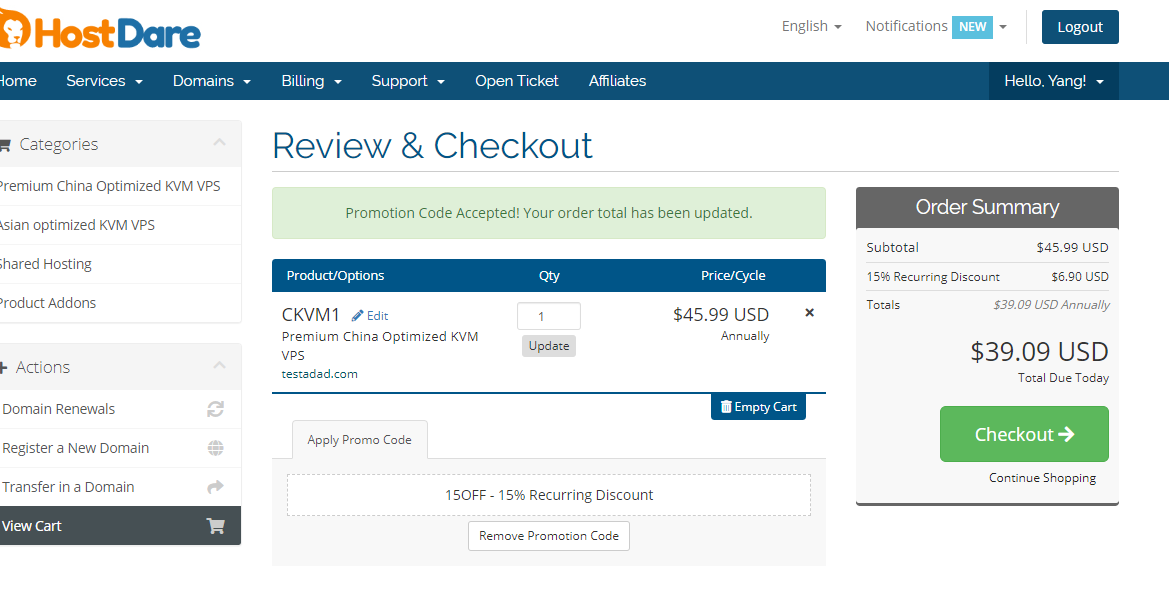Viewport: 1169px width, 590px height.
Task: Click the Continue Shopping link
Action: point(1042,478)
